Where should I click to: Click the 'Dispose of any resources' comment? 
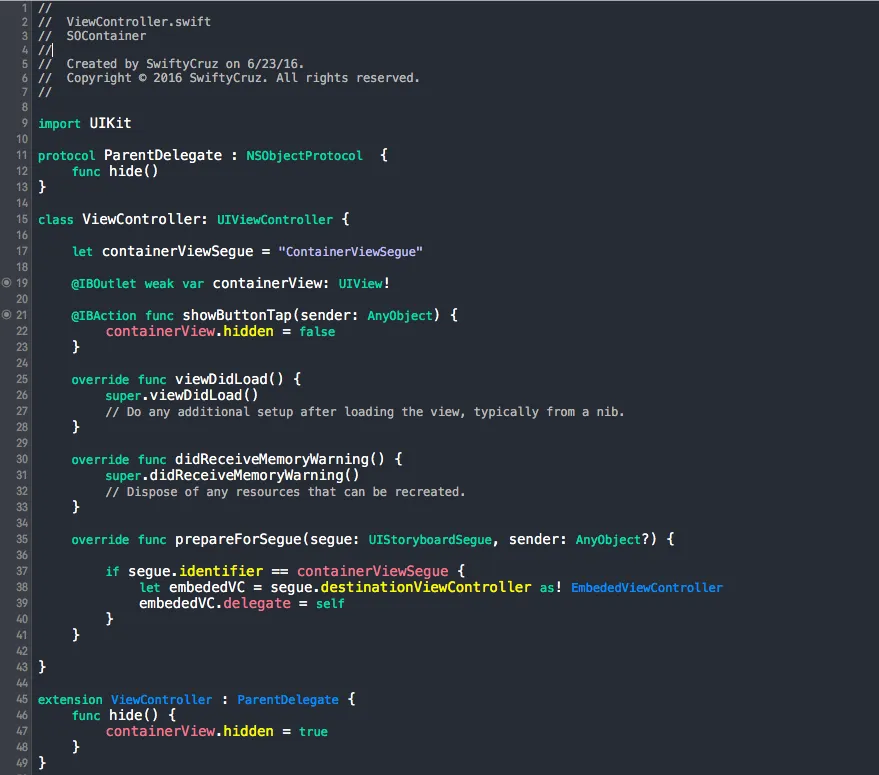pyautogui.click(x=285, y=492)
